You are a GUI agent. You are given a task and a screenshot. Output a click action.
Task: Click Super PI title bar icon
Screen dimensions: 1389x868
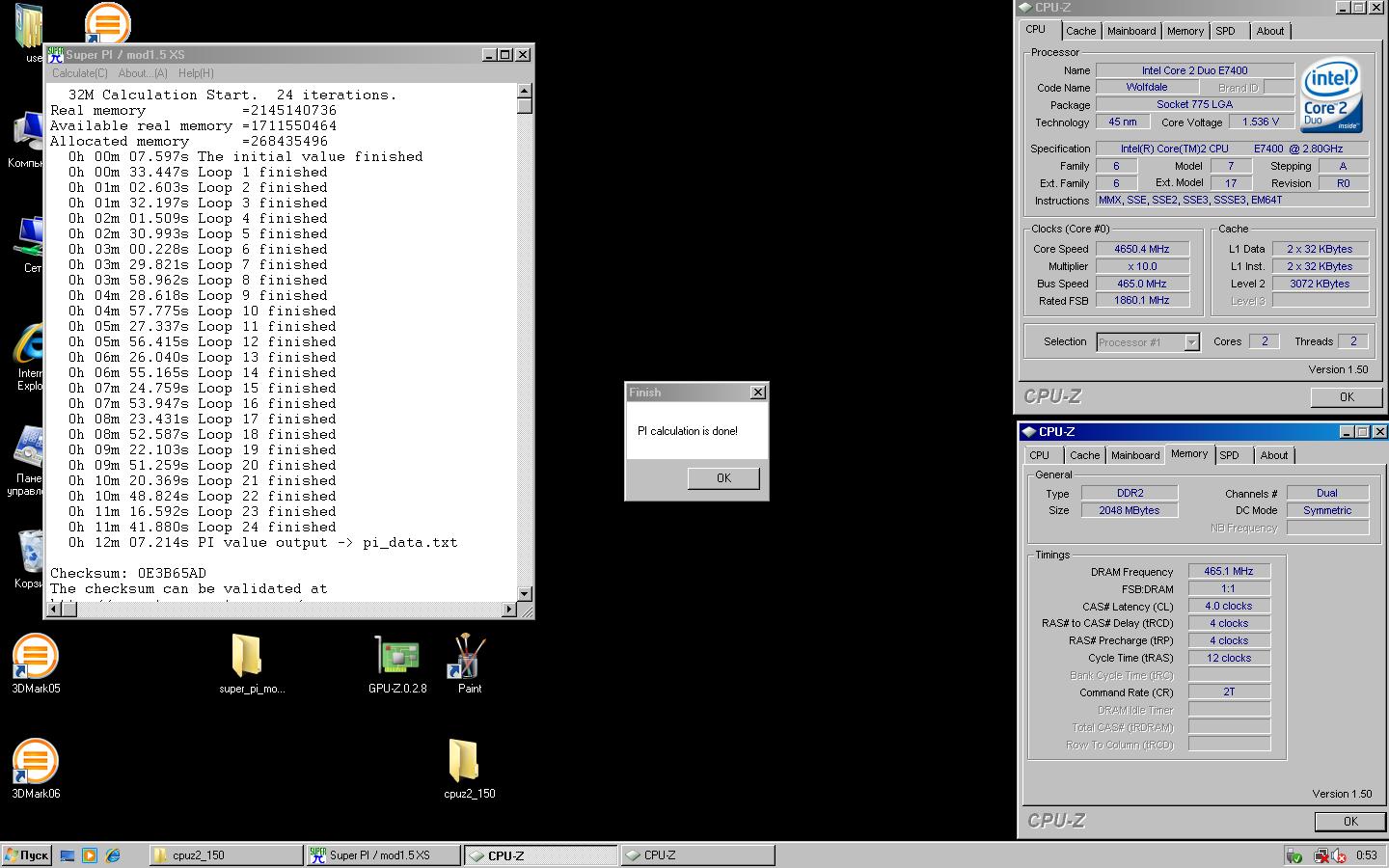coord(55,55)
